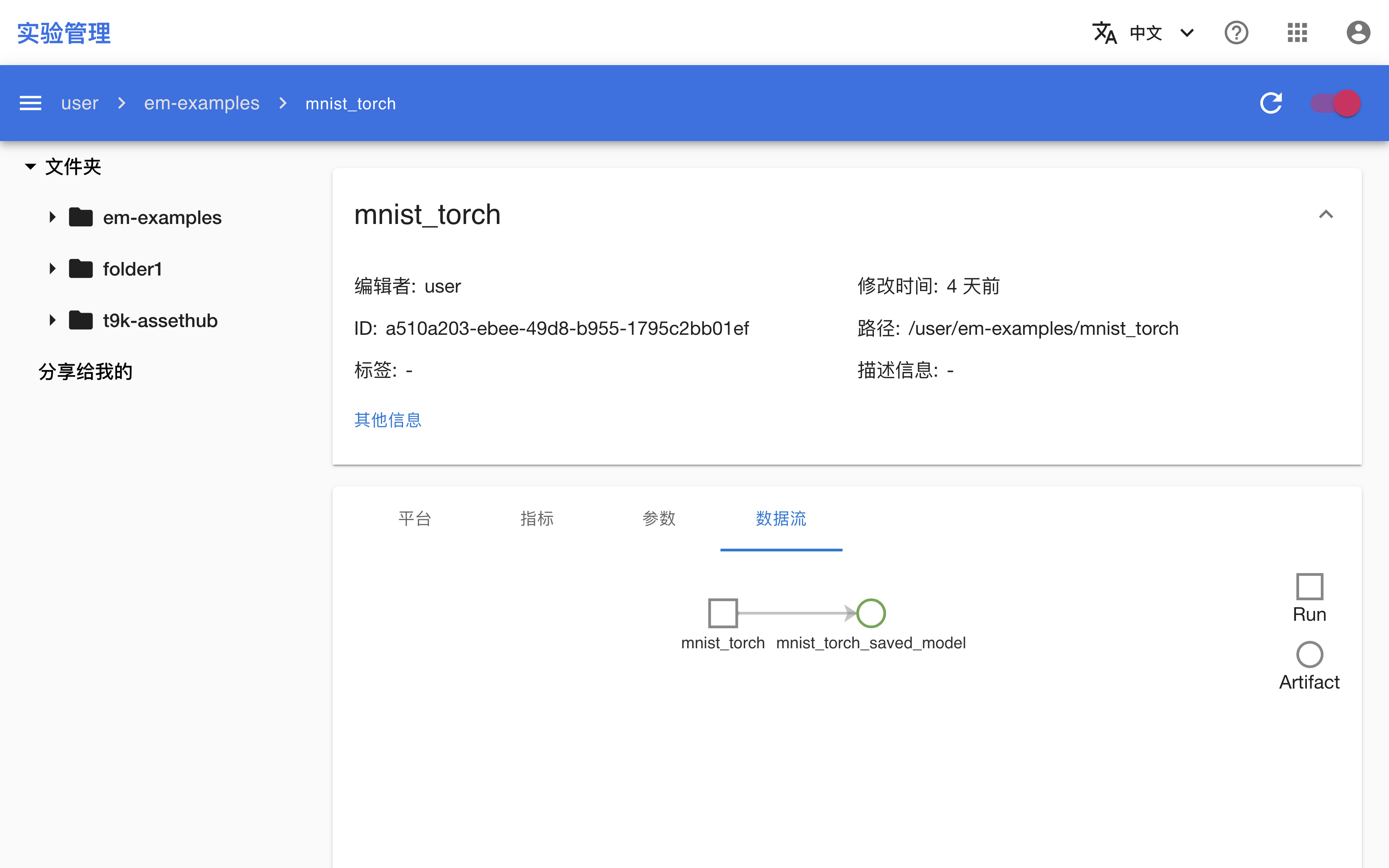1389x868 pixels.
Task: Select the folder1 folder icon
Action: tap(81, 268)
